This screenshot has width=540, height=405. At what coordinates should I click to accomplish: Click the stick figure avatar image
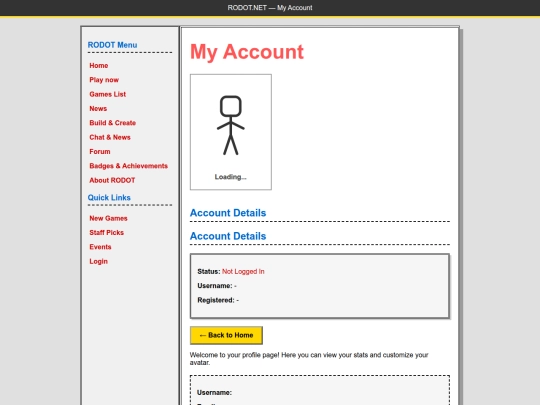click(x=231, y=125)
